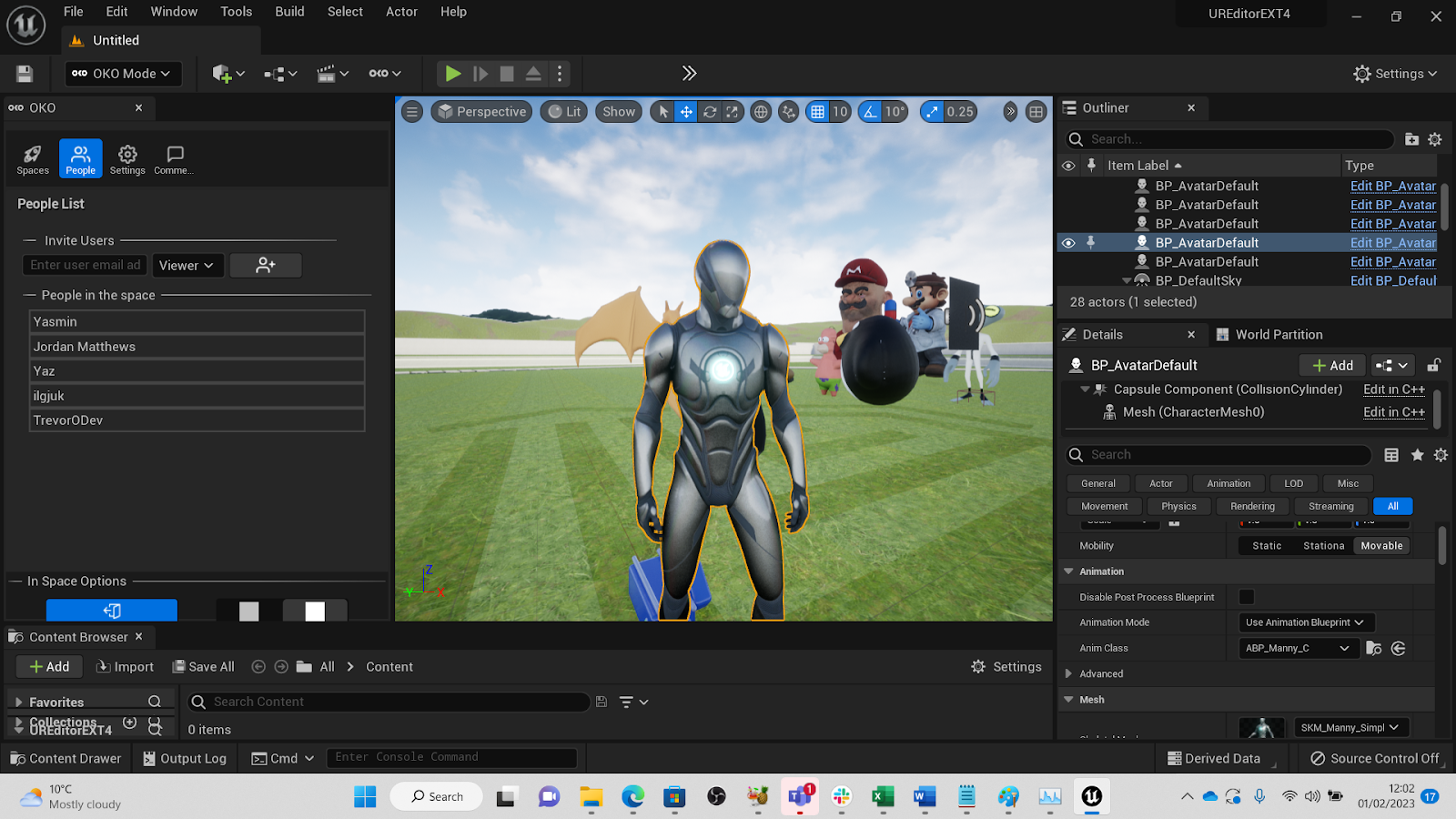Collapse the Animation section in Details
This screenshot has width=1456, height=819.
(x=1069, y=571)
